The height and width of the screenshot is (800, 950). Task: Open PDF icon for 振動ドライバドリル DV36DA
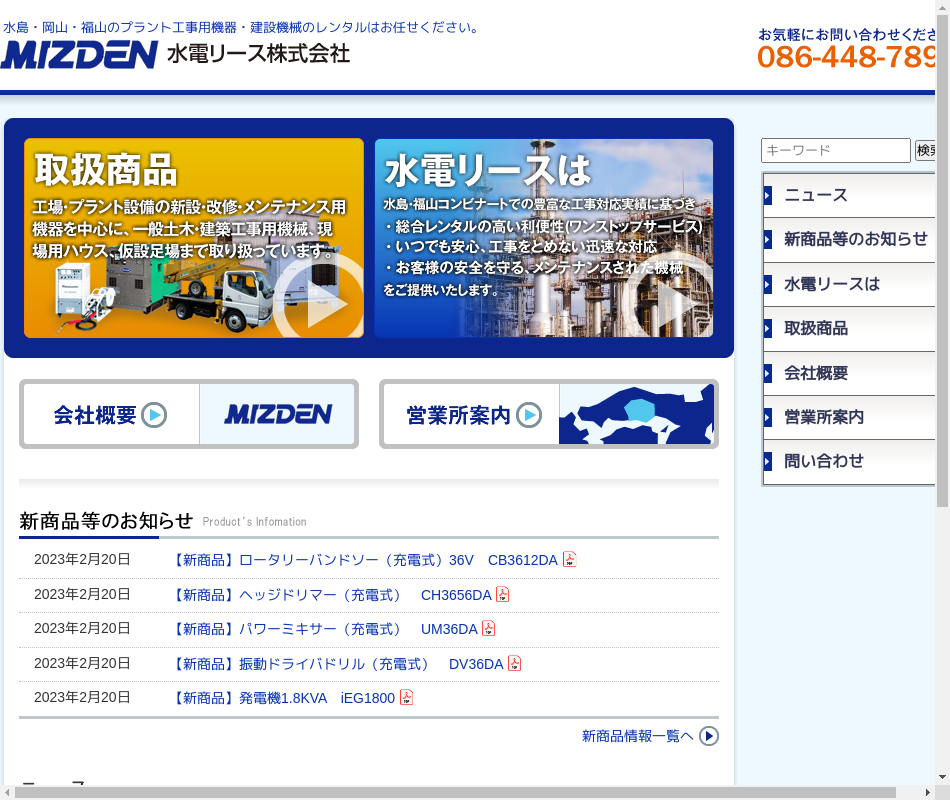[x=515, y=664]
